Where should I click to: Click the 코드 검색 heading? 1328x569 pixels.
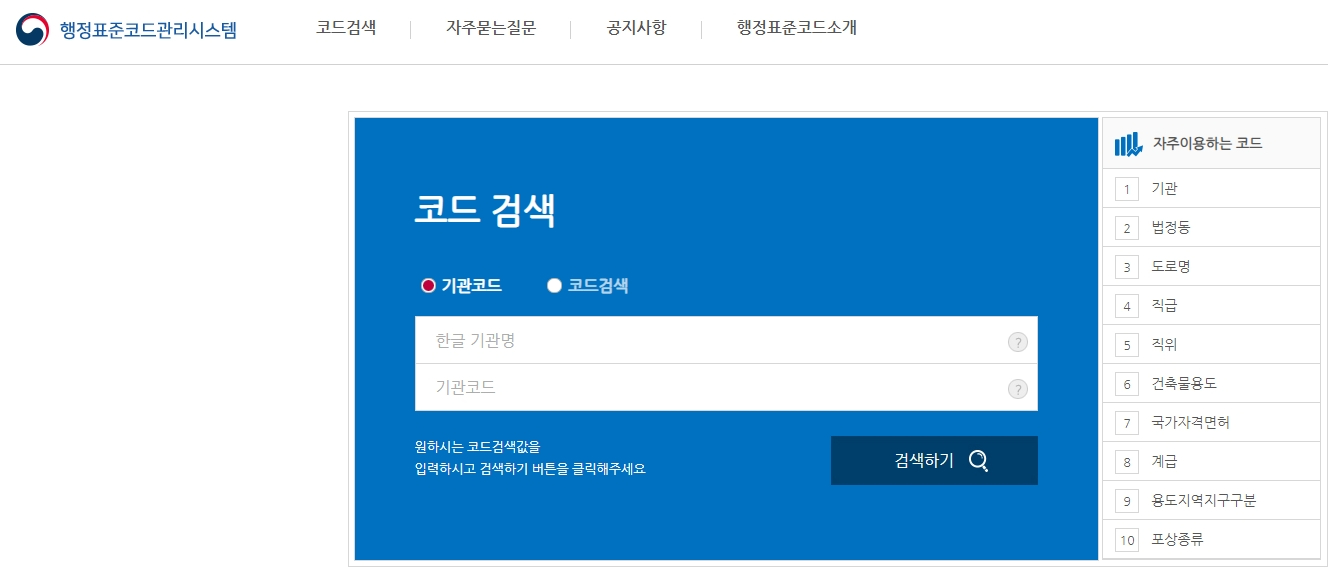[x=485, y=211]
